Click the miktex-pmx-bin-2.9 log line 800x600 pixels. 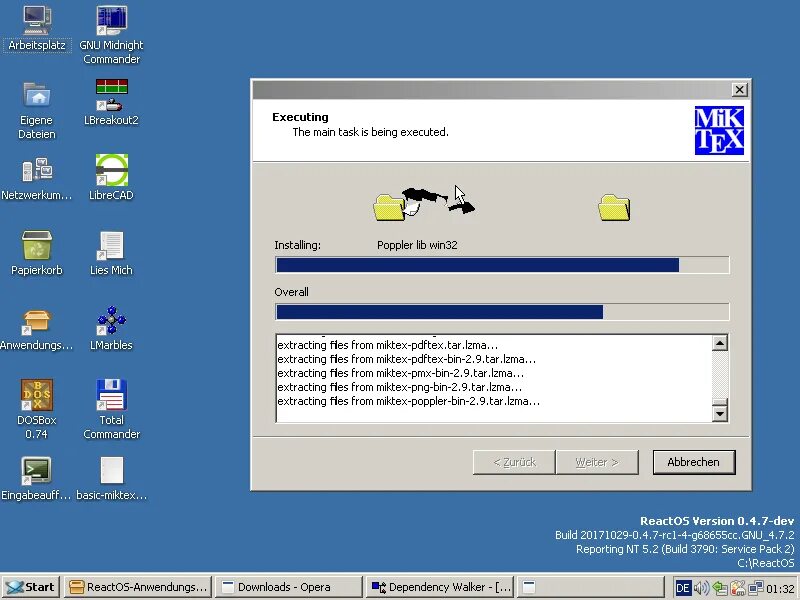click(401, 373)
